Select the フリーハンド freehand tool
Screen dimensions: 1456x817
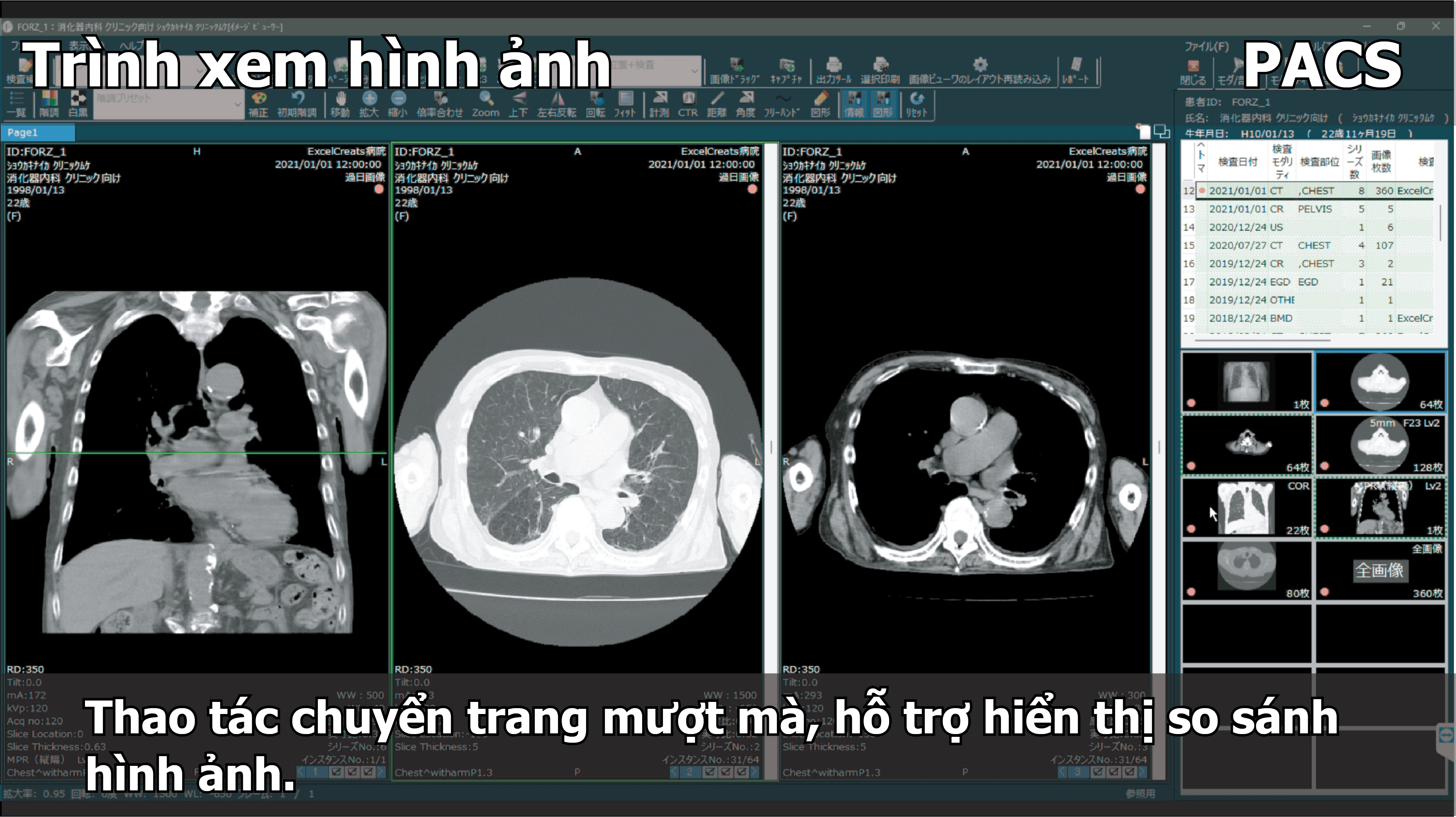coord(782,104)
